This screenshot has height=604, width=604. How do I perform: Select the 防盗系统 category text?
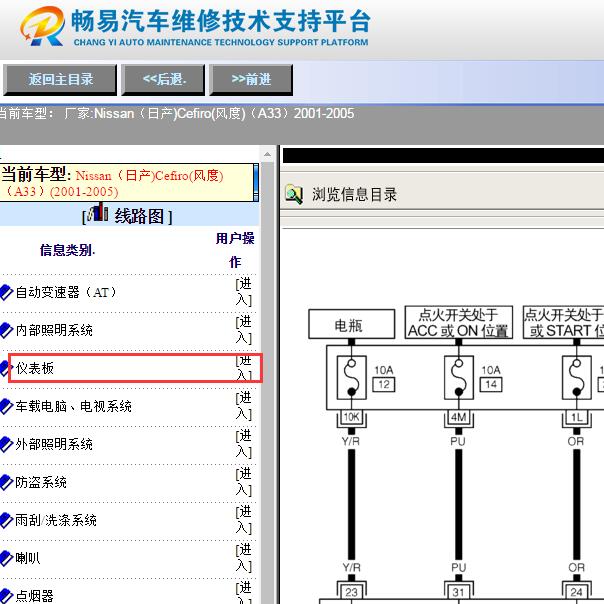pos(41,482)
